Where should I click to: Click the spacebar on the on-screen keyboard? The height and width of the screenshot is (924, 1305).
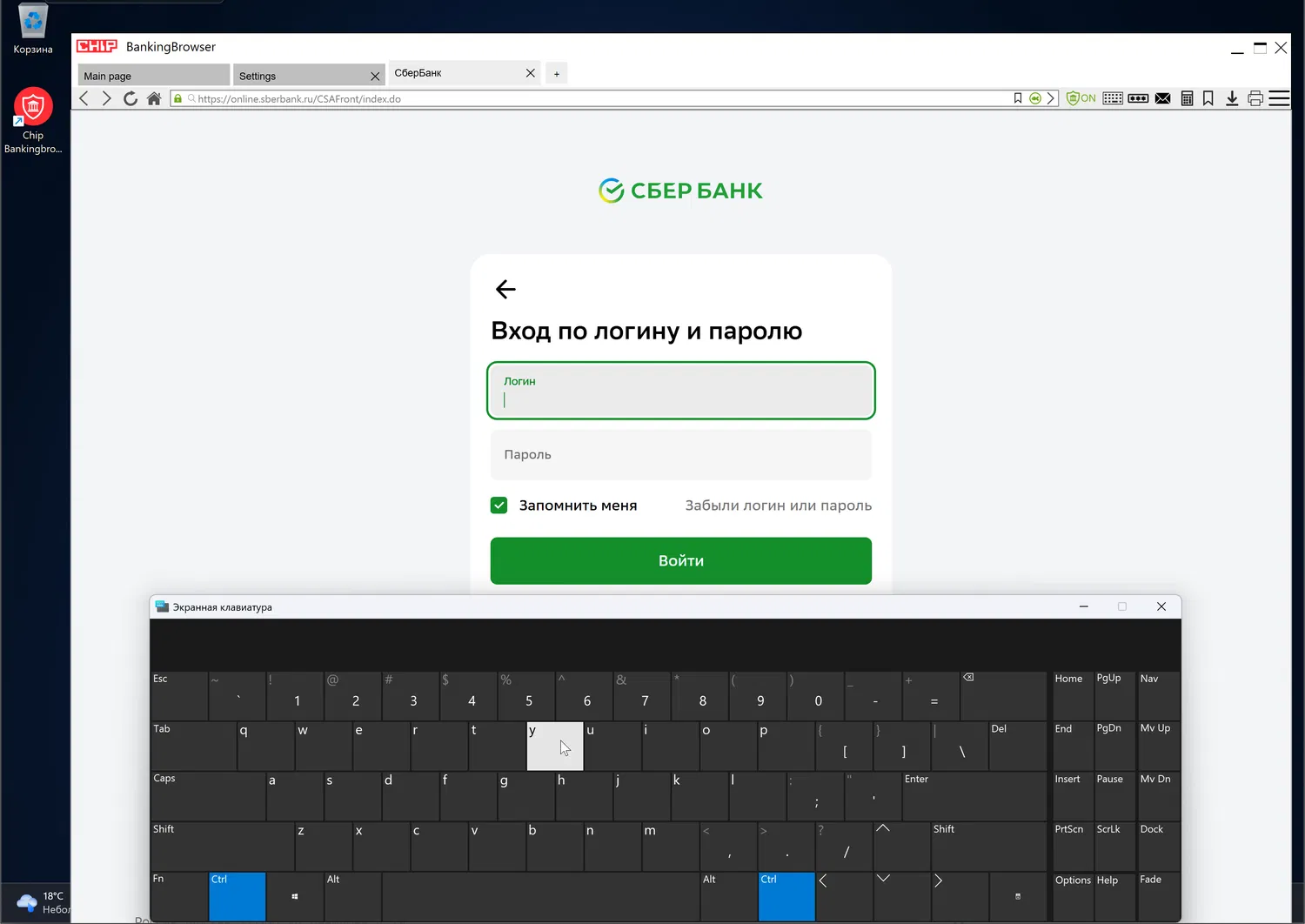pos(540,897)
